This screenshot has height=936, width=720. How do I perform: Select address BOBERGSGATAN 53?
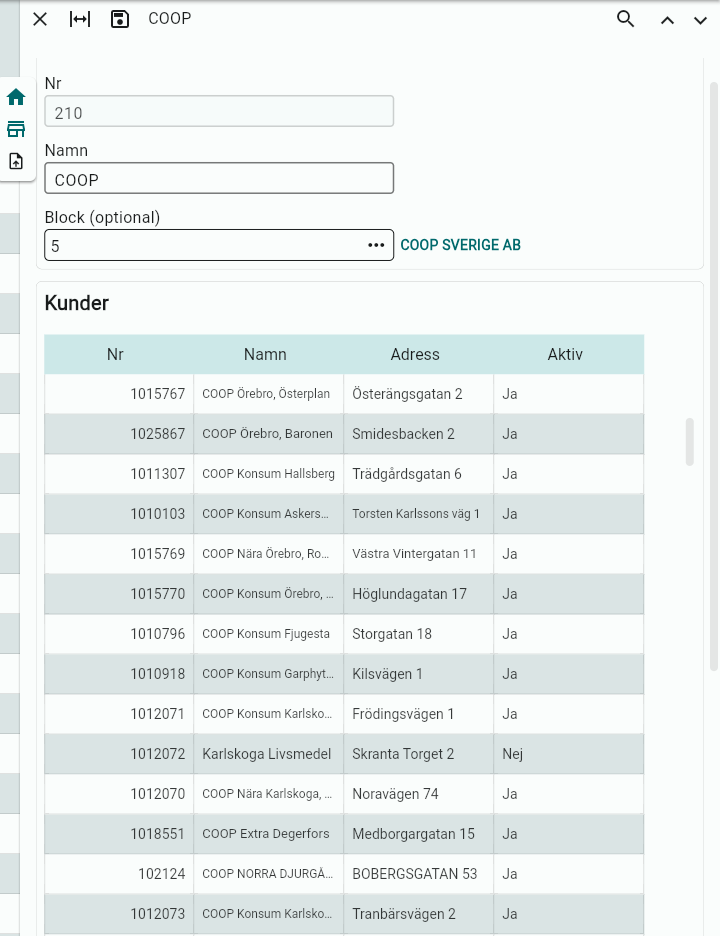click(x=414, y=874)
